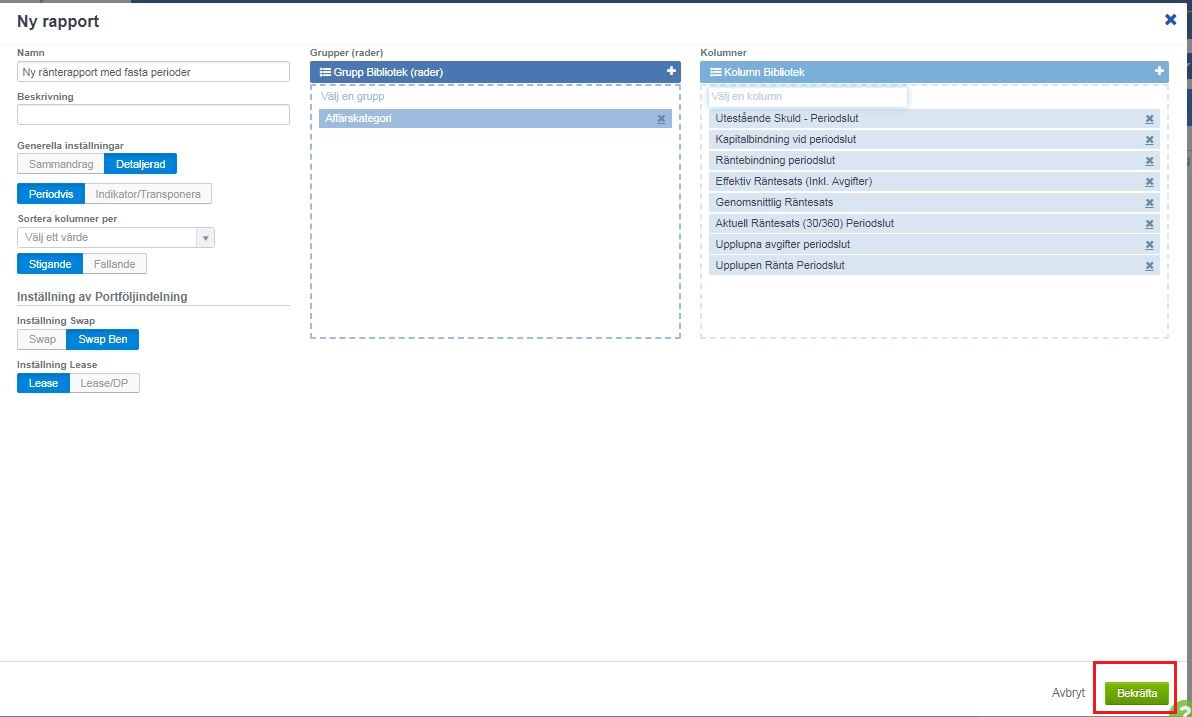Click plus icon on Kolumn Bibliotek header

tap(1159, 71)
